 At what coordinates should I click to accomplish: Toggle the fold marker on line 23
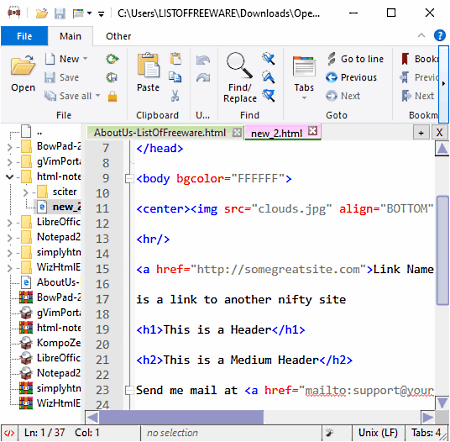(x=128, y=390)
